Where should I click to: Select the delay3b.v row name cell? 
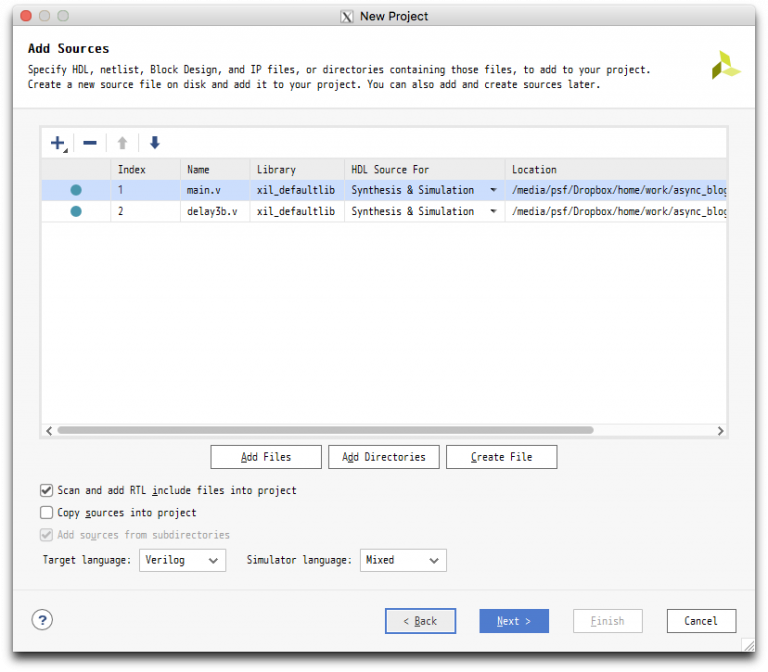click(214, 211)
